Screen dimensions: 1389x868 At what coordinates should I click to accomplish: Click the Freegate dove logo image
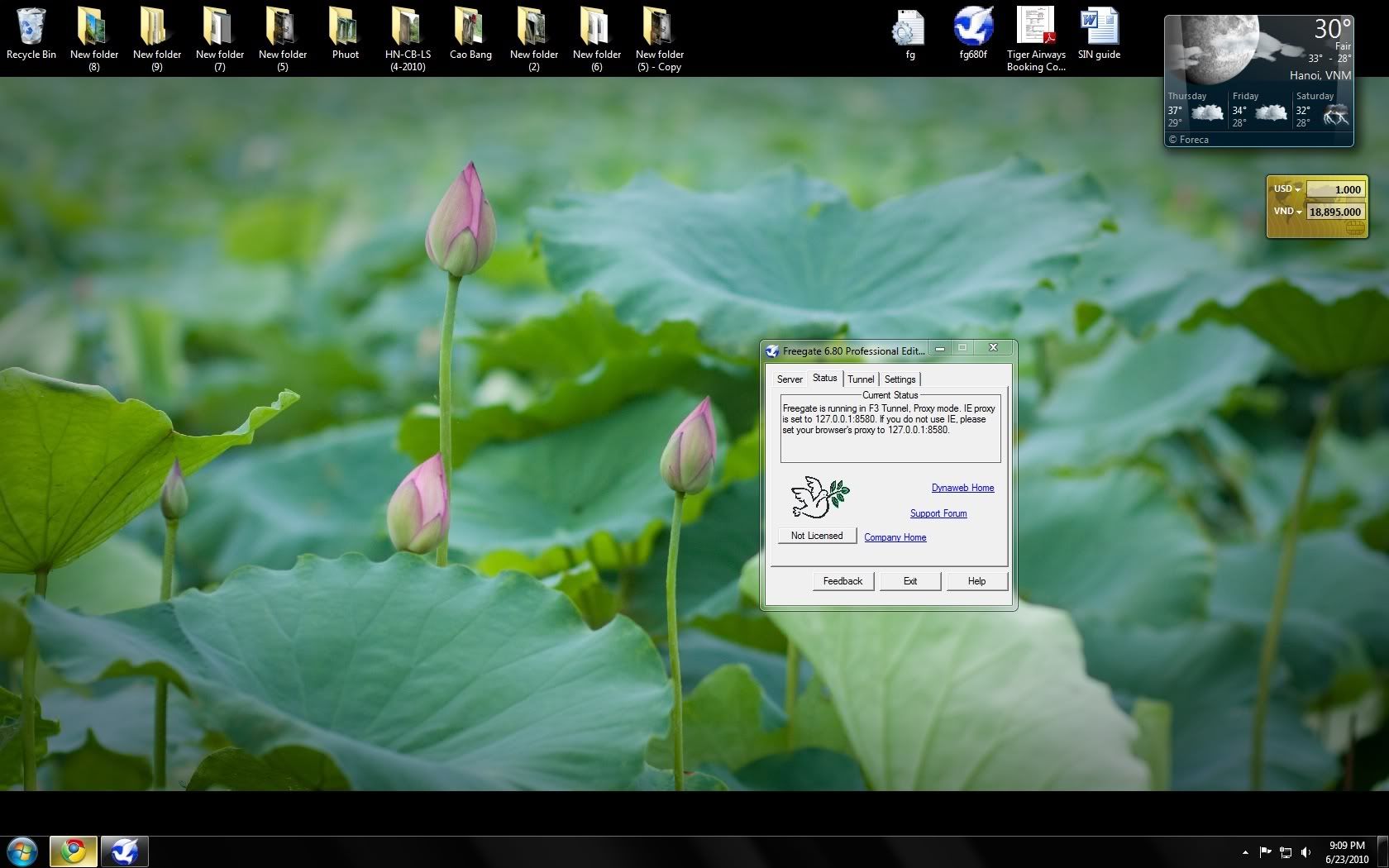coord(819,498)
